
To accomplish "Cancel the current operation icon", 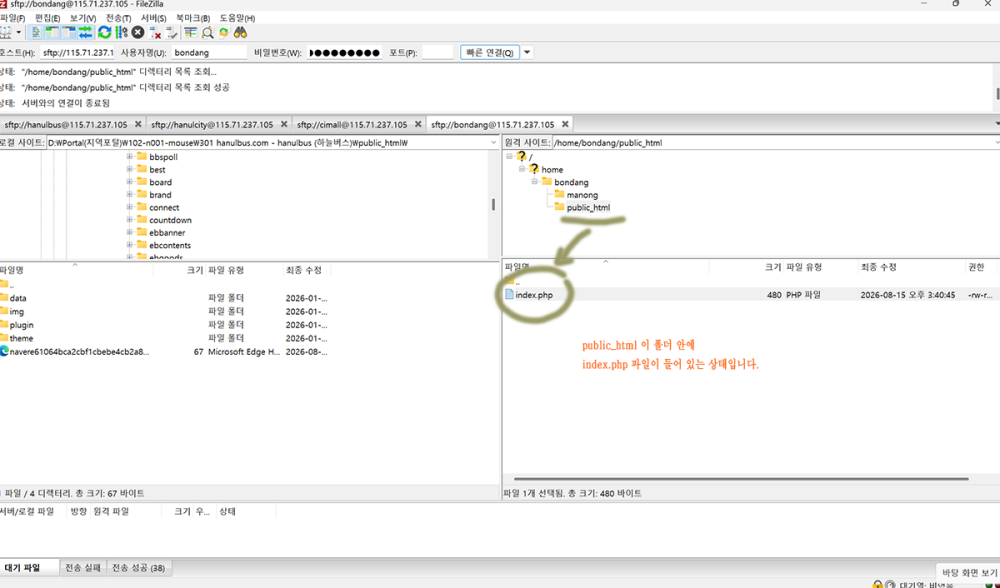I will point(138,32).
